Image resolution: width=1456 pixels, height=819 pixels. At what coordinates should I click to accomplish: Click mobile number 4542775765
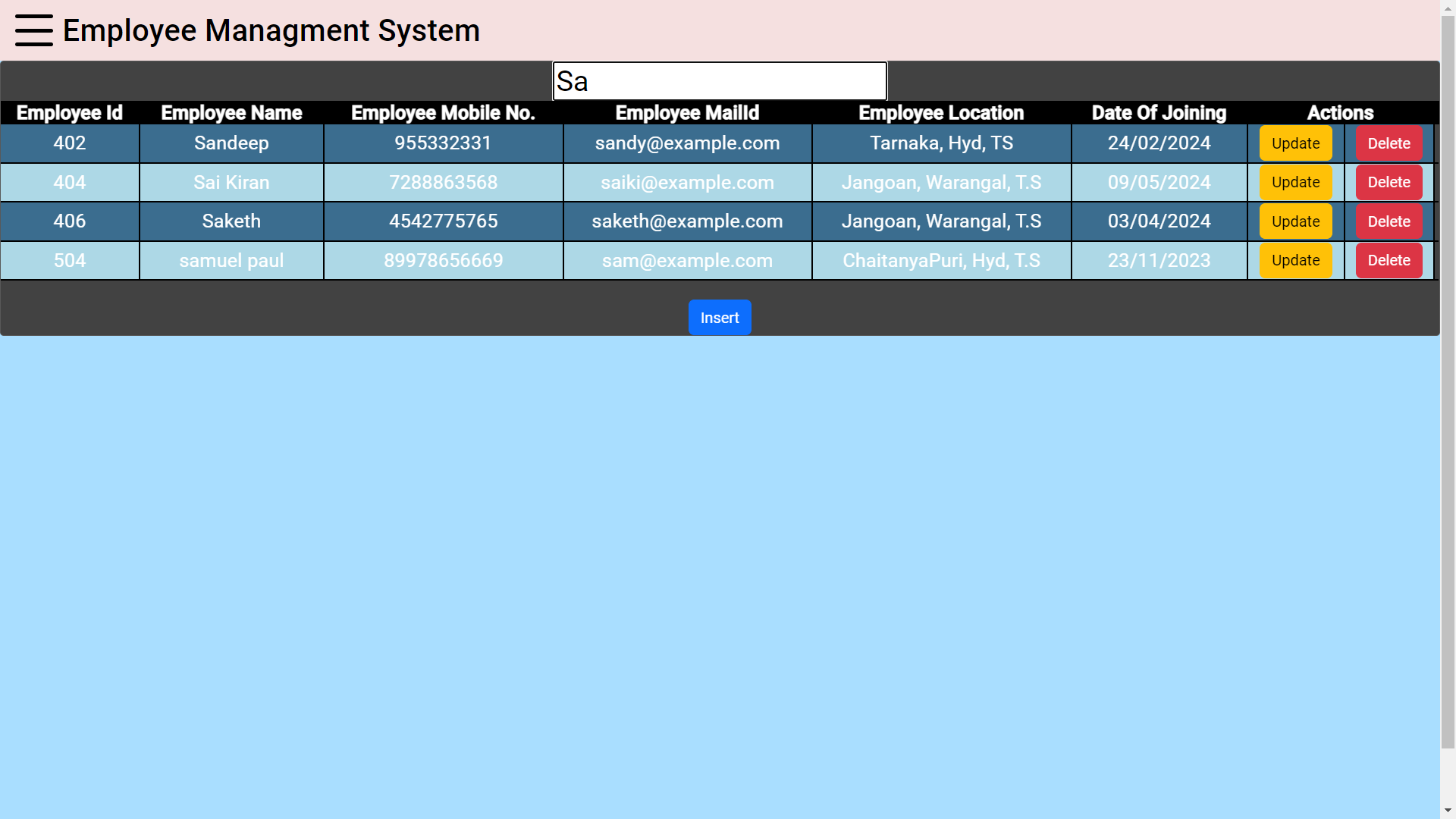(443, 221)
